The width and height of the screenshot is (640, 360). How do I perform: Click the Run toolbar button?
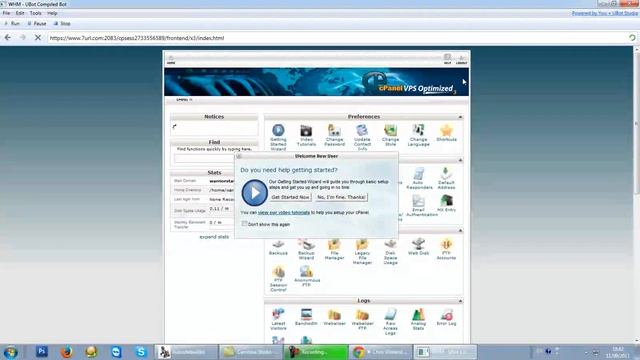coord(12,24)
